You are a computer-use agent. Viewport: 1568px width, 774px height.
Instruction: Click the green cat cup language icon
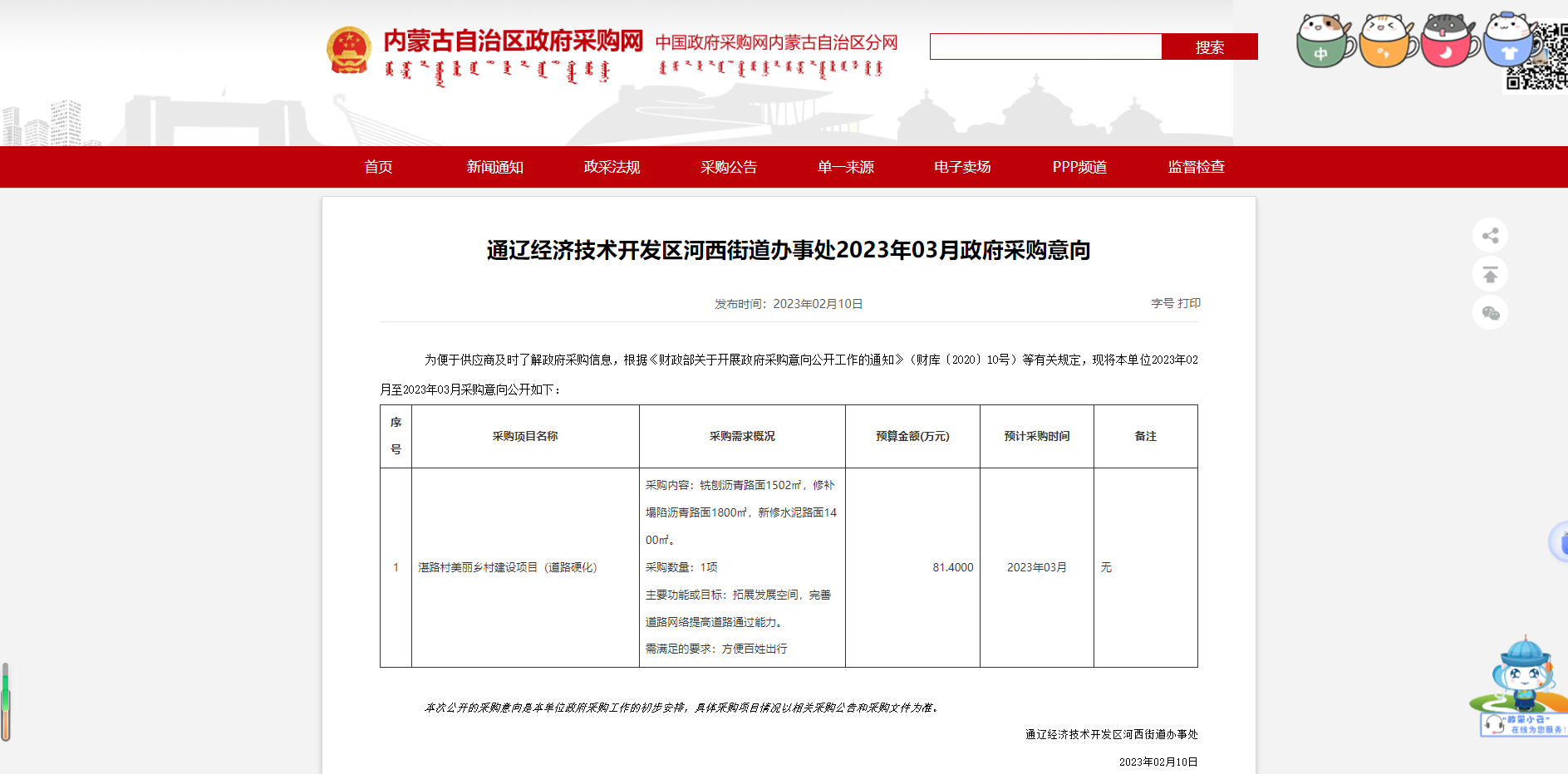[1323, 42]
